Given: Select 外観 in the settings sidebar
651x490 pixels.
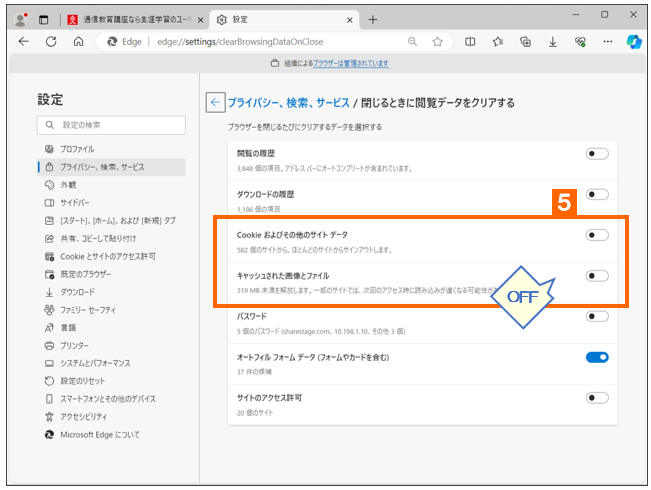Looking at the screenshot, I should point(68,185).
